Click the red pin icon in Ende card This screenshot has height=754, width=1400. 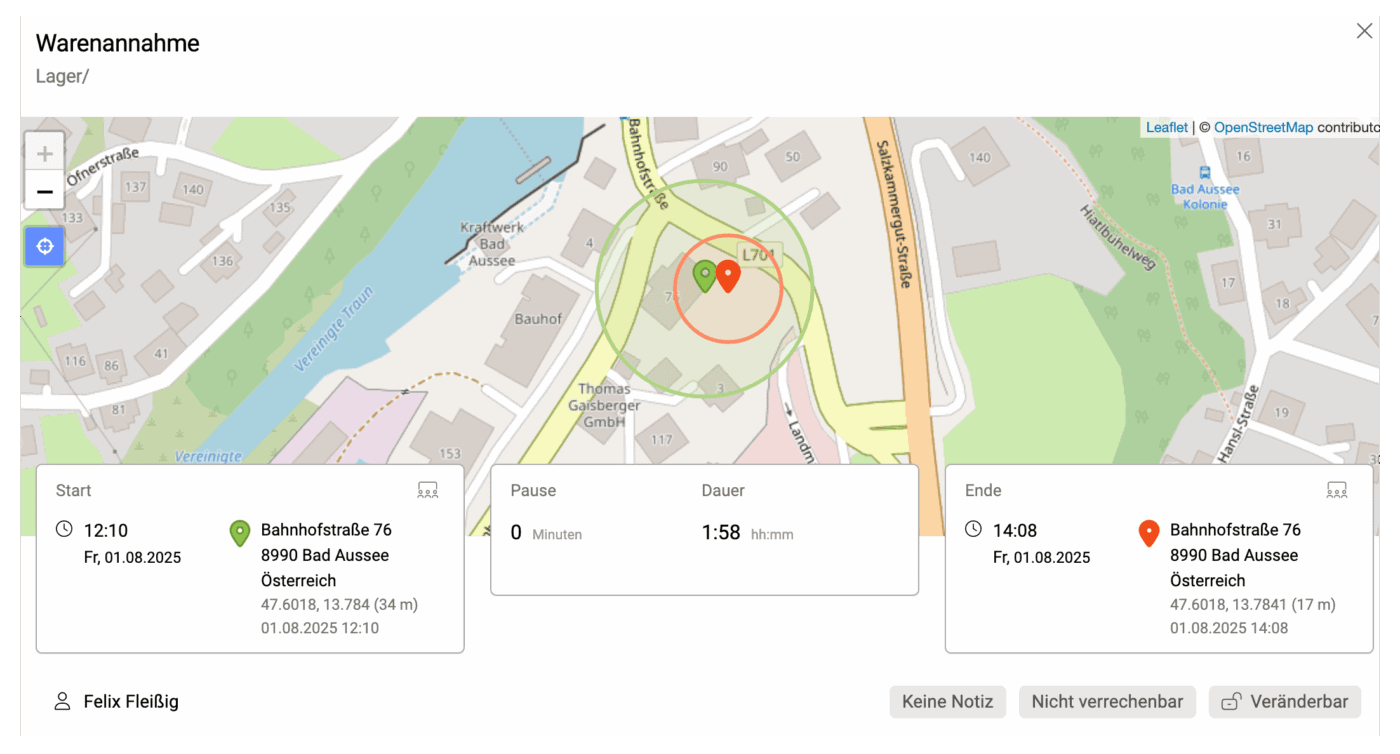tap(1149, 533)
